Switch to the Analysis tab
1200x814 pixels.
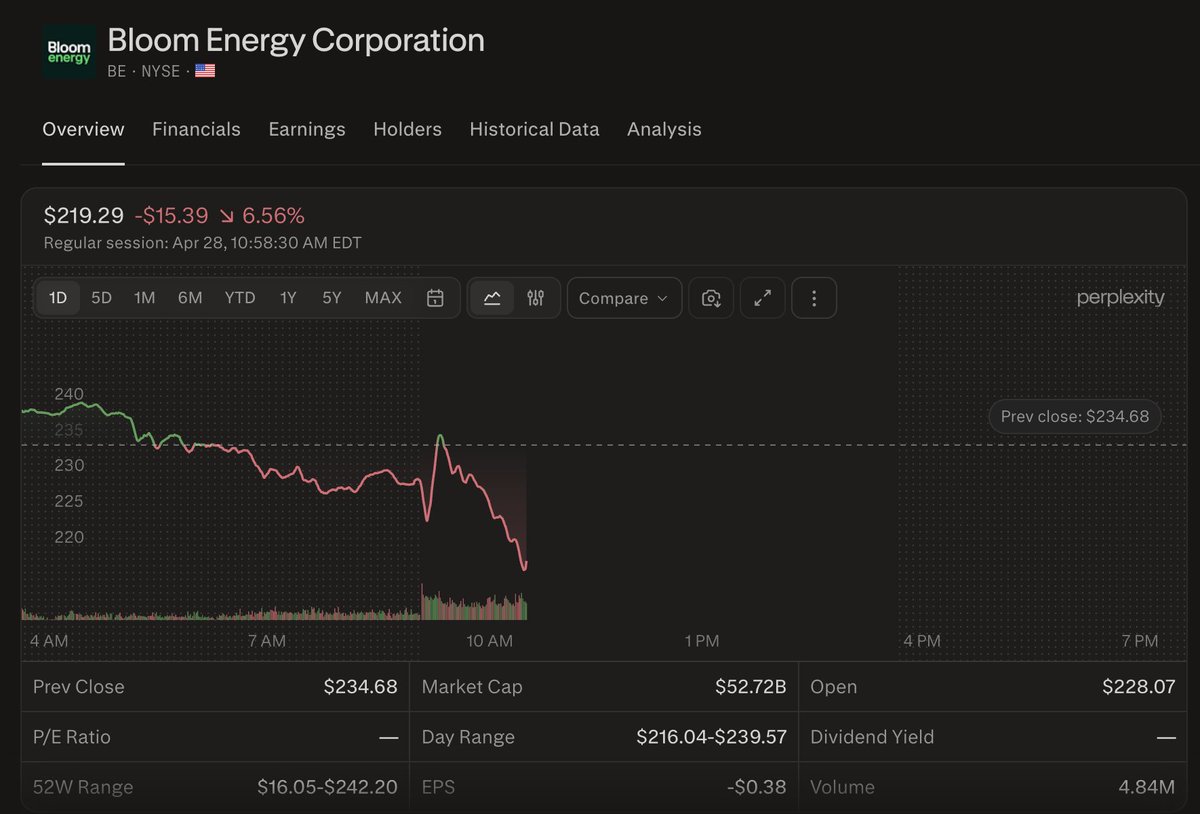664,129
